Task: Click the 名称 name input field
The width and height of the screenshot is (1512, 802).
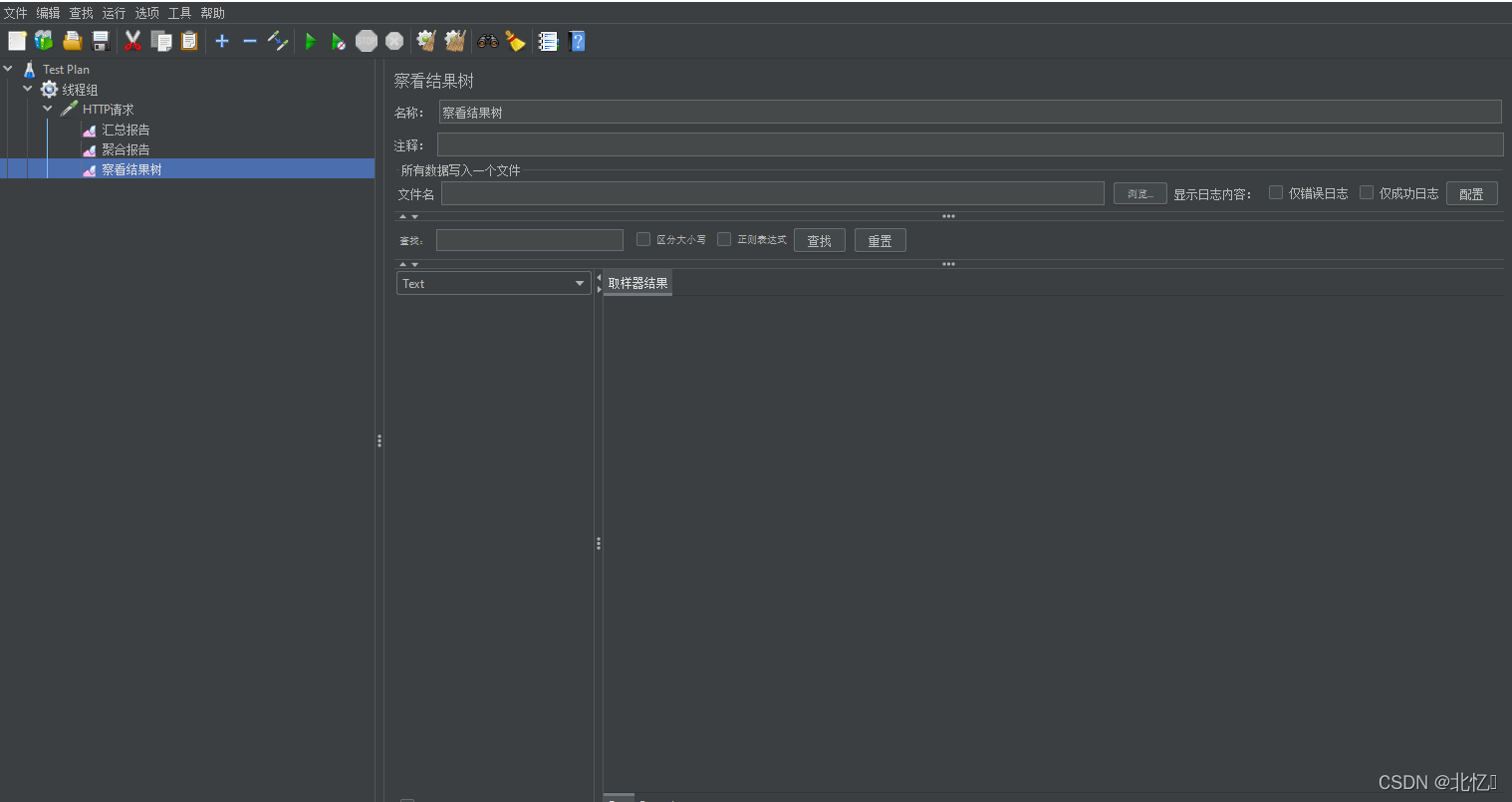Action: pyautogui.click(x=970, y=112)
